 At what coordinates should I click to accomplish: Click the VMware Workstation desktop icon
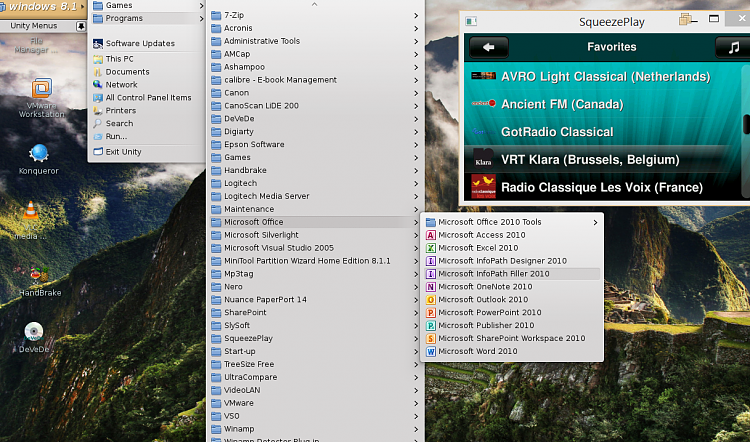coord(42,98)
